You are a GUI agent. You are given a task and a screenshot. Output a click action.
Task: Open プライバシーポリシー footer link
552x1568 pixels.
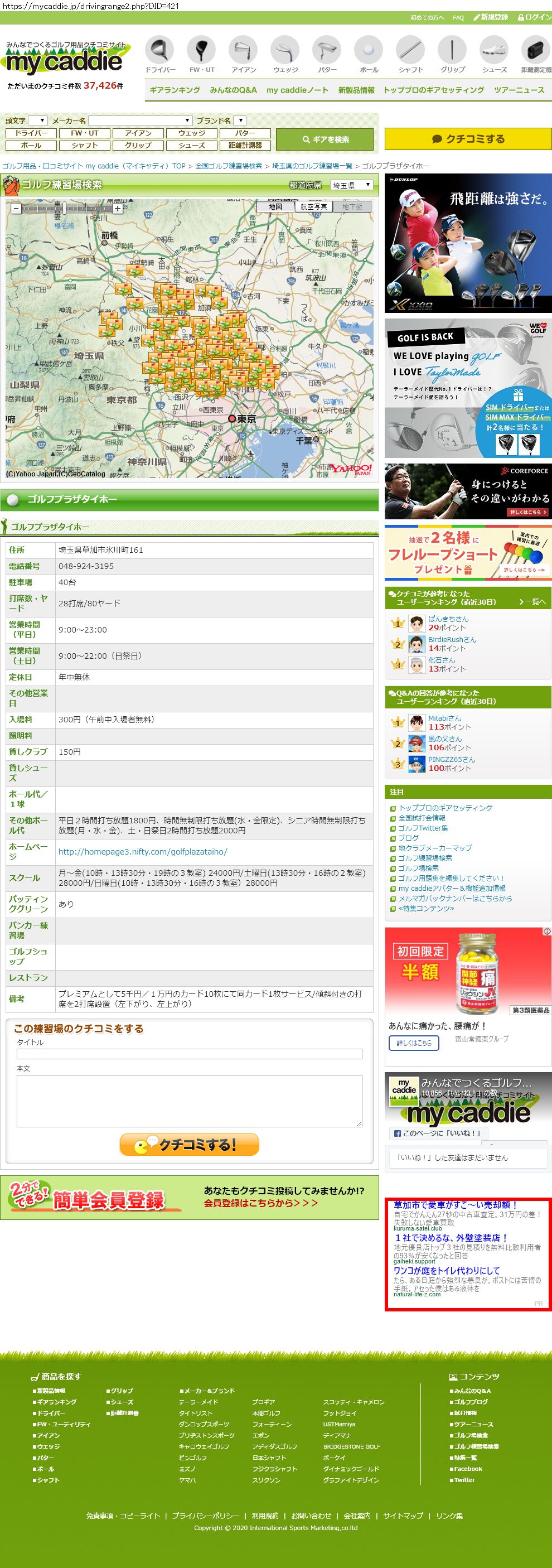click(205, 1516)
